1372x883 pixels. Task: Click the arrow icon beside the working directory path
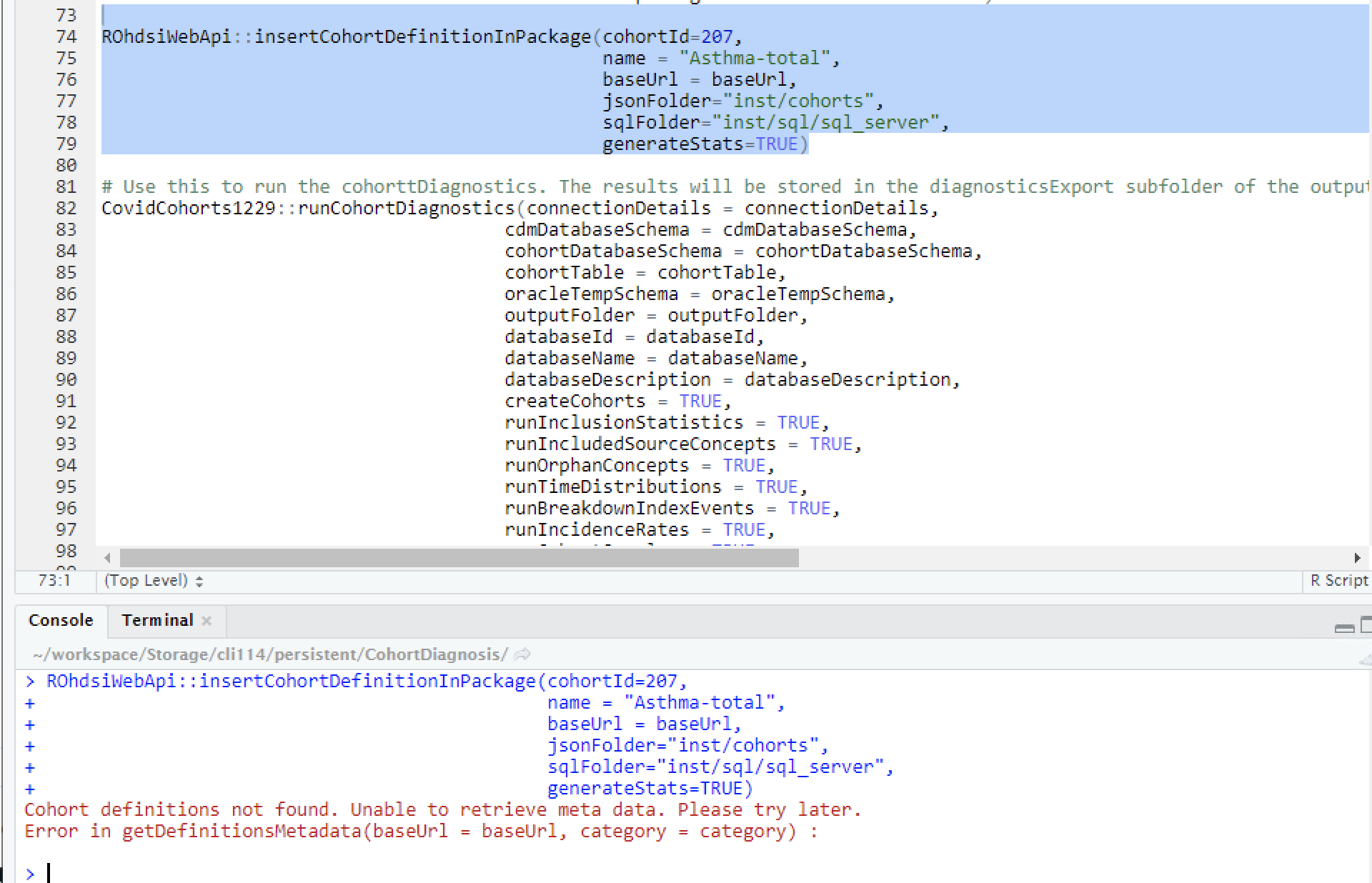521,654
